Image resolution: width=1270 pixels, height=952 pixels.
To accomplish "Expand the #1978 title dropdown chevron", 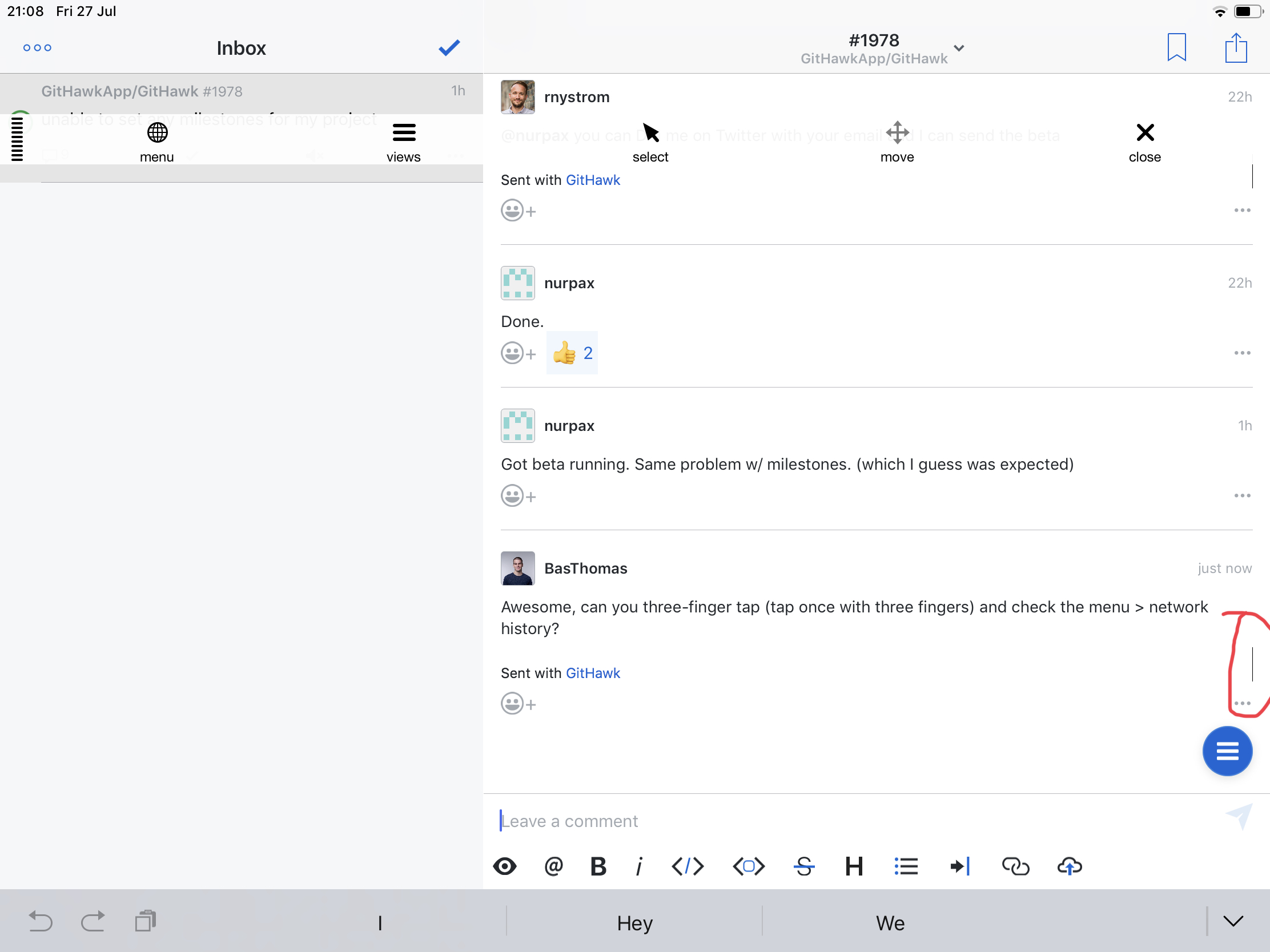I will click(959, 48).
